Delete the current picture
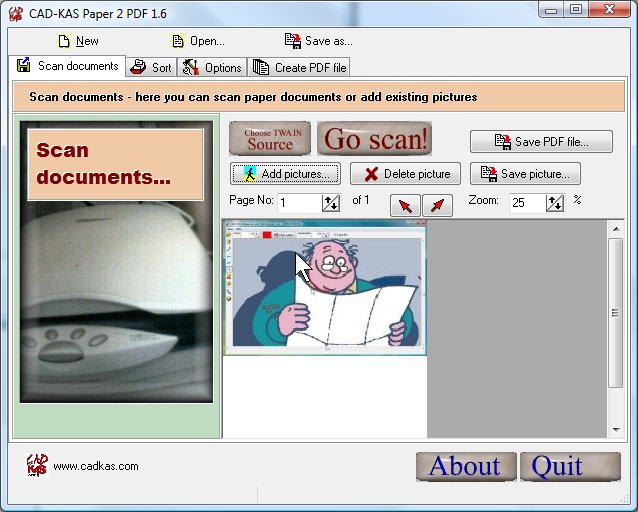 pos(406,174)
